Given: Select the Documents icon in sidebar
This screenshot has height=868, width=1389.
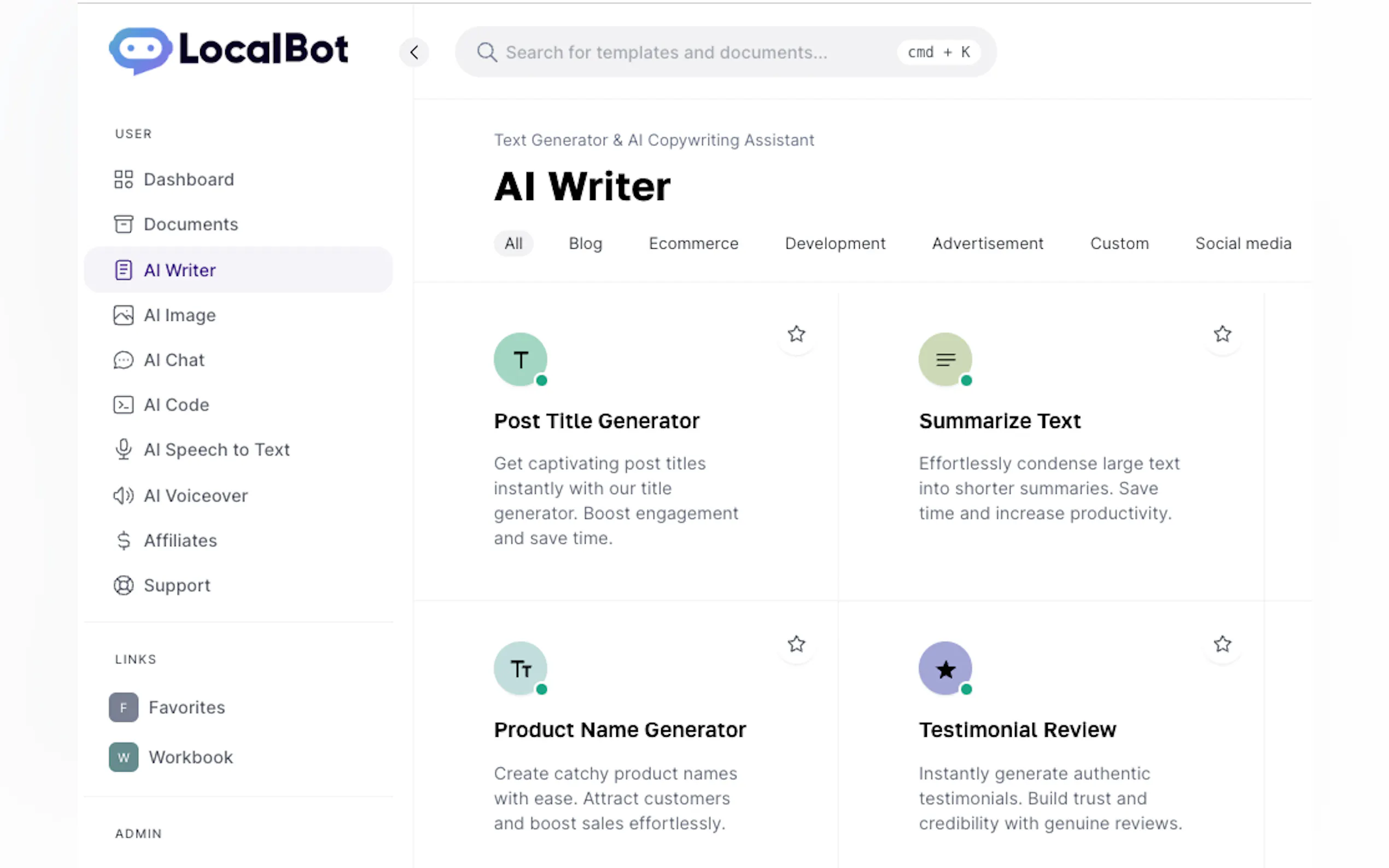Looking at the screenshot, I should 123,224.
